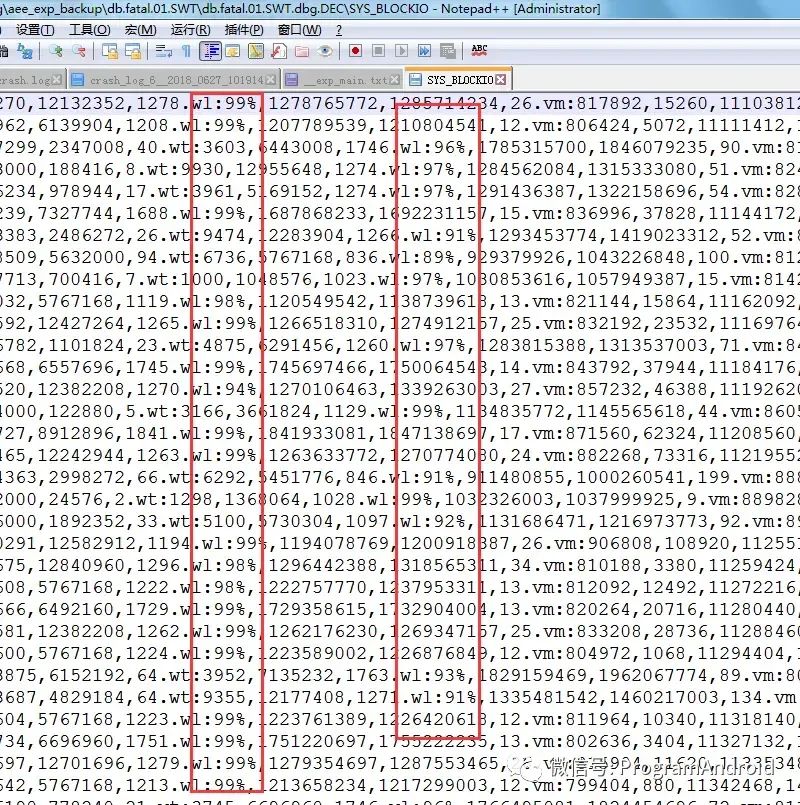This screenshot has height=805, width=800.
Task: Open the 宏(M) macro menu
Action: point(140,30)
